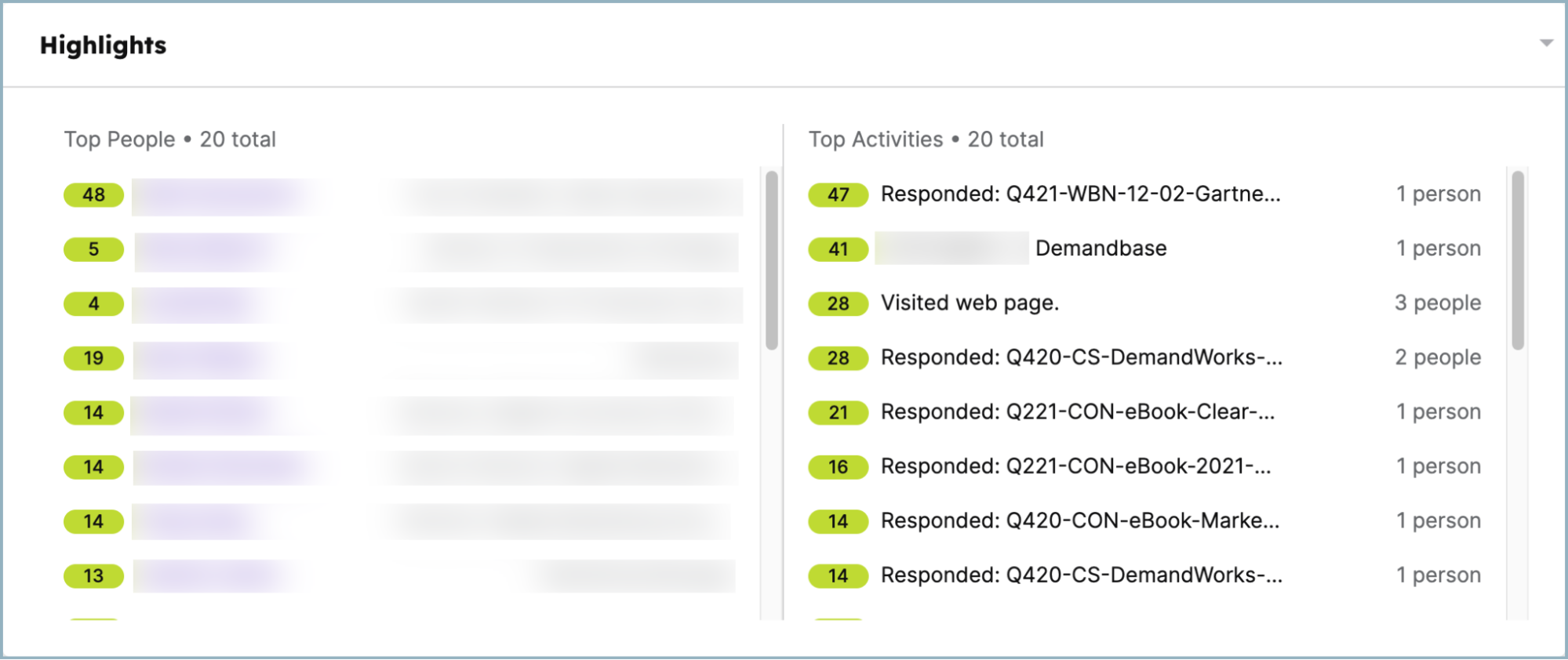Viewport: 1568px width, 660px height.
Task: Open Responded: Q421-WBN-12-02-Gartne... activity
Action: click(x=1080, y=194)
